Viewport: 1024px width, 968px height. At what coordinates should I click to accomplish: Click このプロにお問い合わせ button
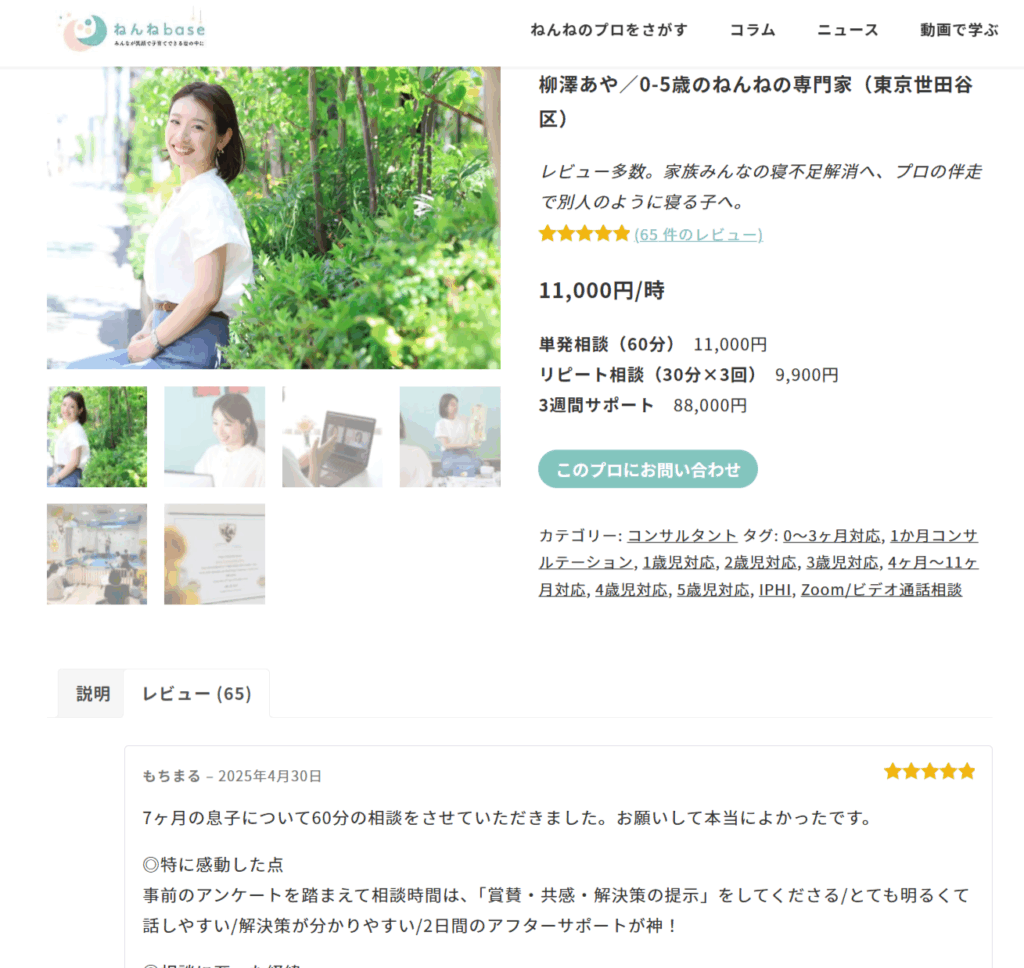648,469
